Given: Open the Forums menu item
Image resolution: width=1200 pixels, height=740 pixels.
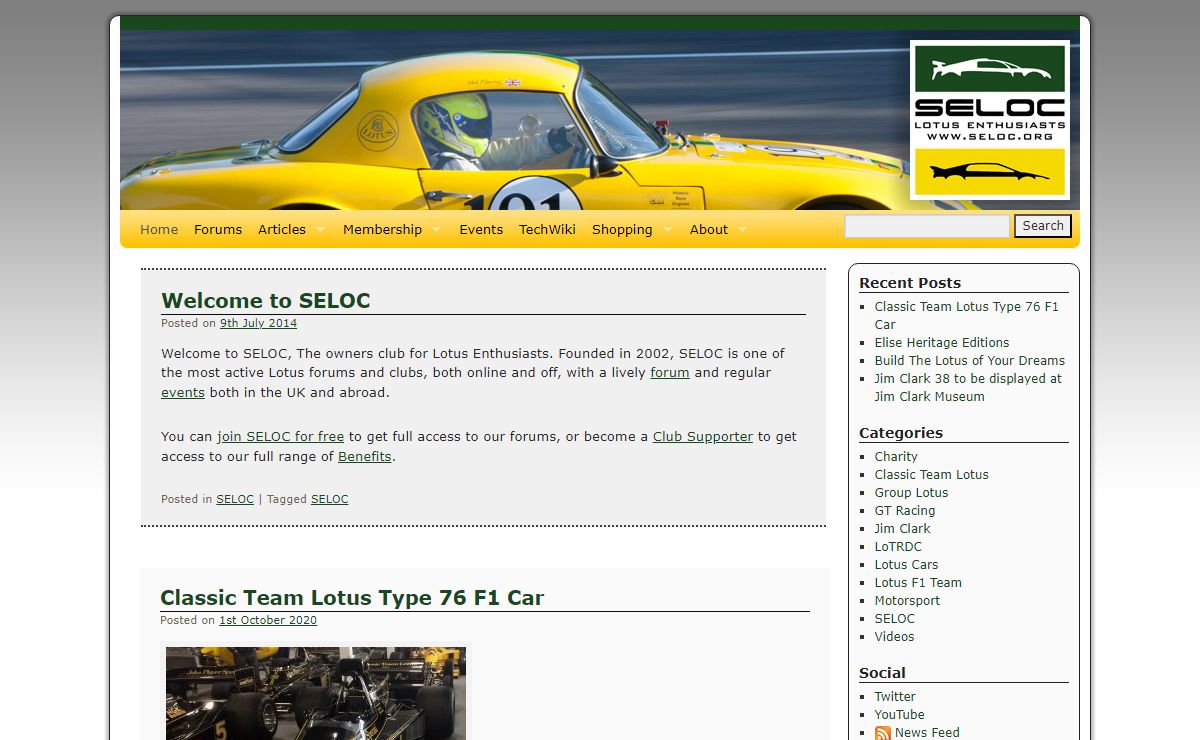Looking at the screenshot, I should [218, 229].
